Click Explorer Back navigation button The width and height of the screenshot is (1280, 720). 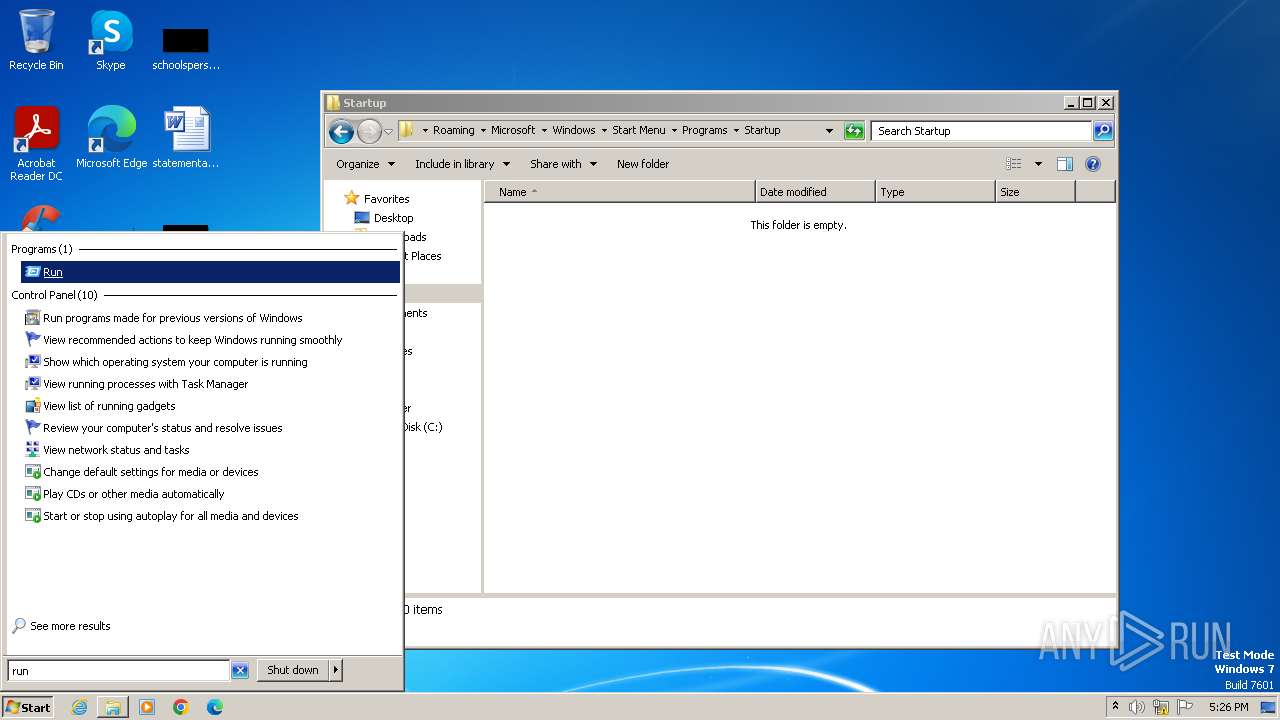click(x=341, y=131)
